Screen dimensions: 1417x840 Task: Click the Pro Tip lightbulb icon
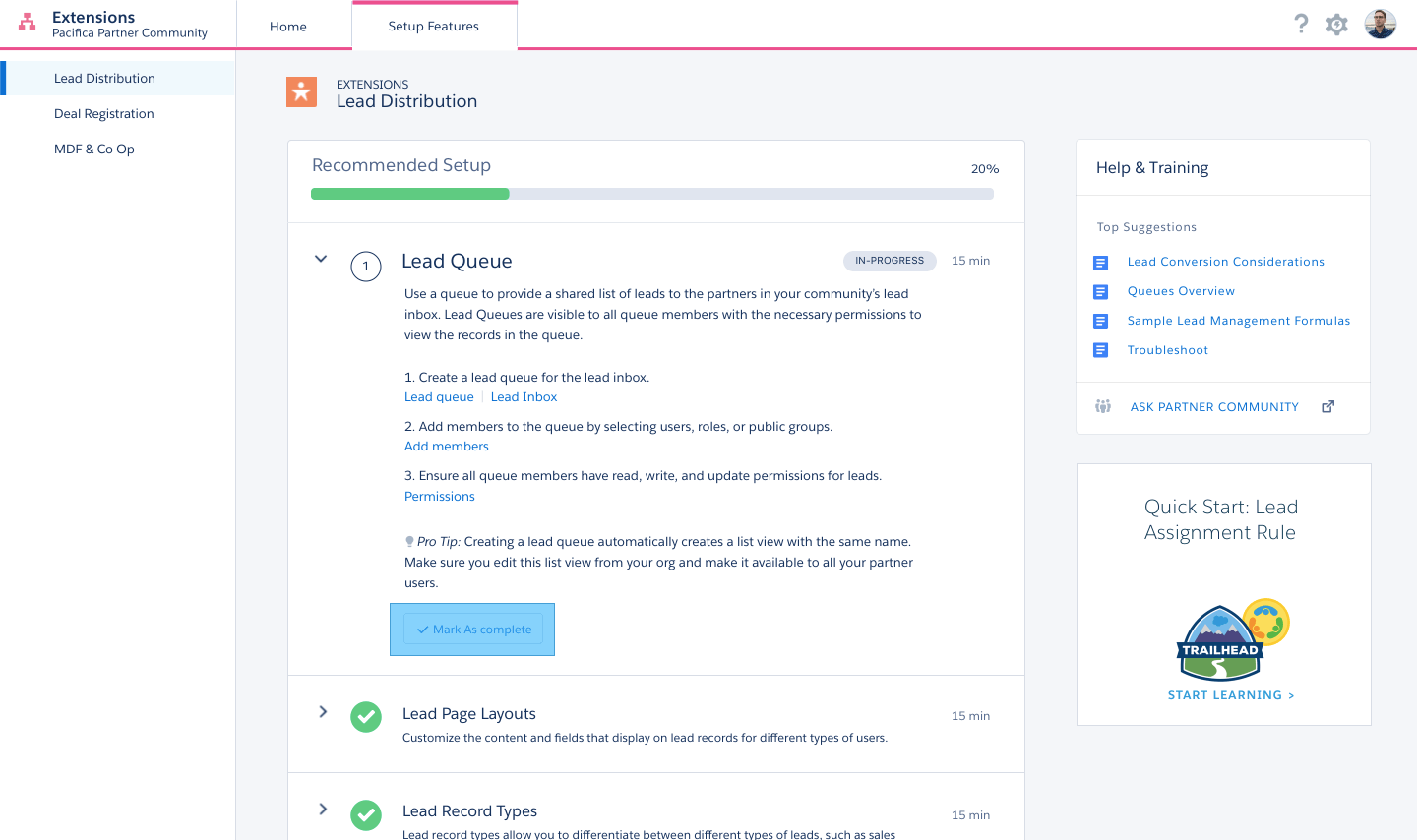pyautogui.click(x=409, y=541)
